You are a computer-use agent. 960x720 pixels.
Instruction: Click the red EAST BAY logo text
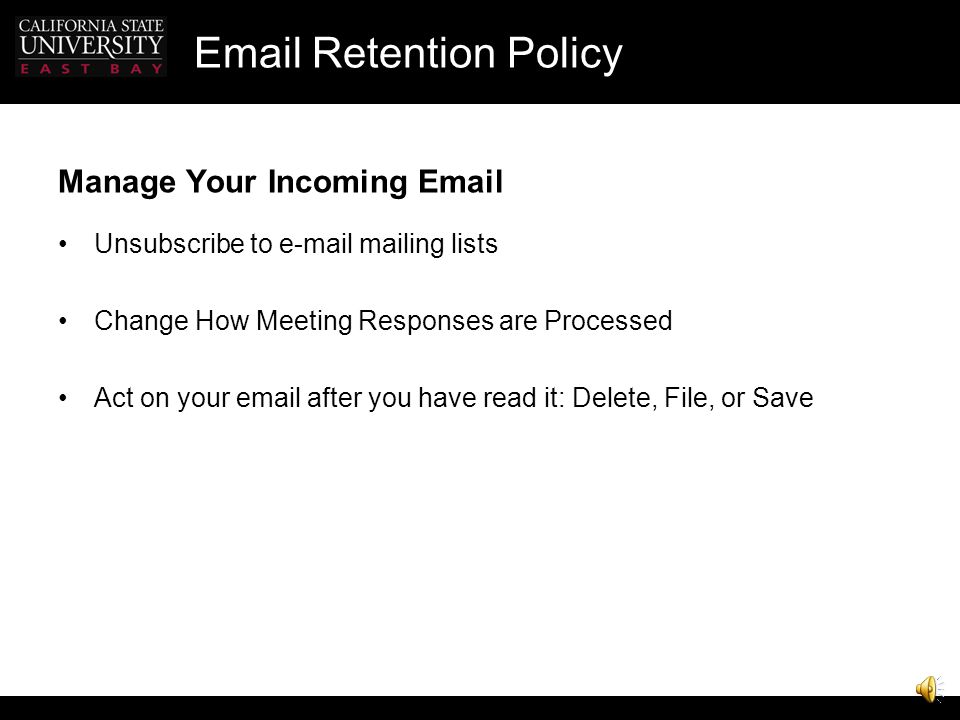coord(92,69)
